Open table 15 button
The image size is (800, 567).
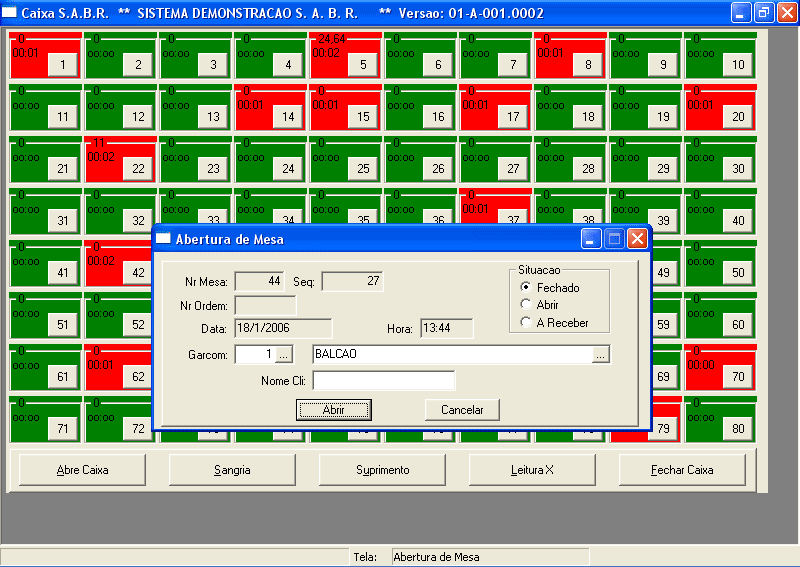point(363,117)
